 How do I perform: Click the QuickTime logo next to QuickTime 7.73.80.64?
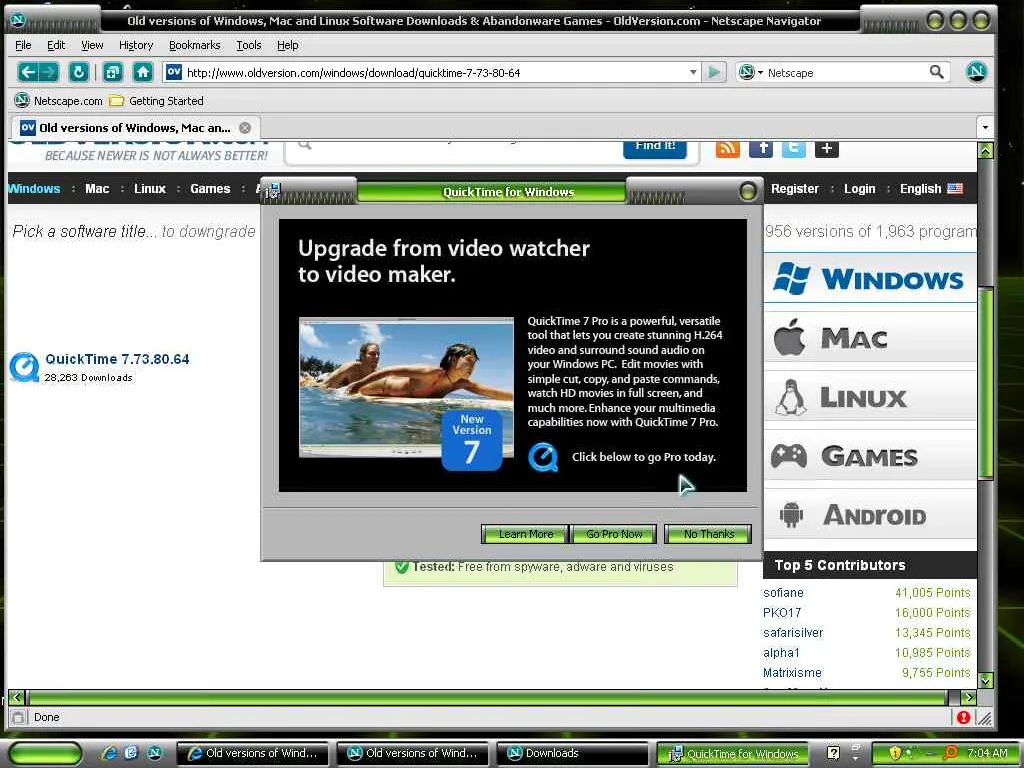coord(24,367)
